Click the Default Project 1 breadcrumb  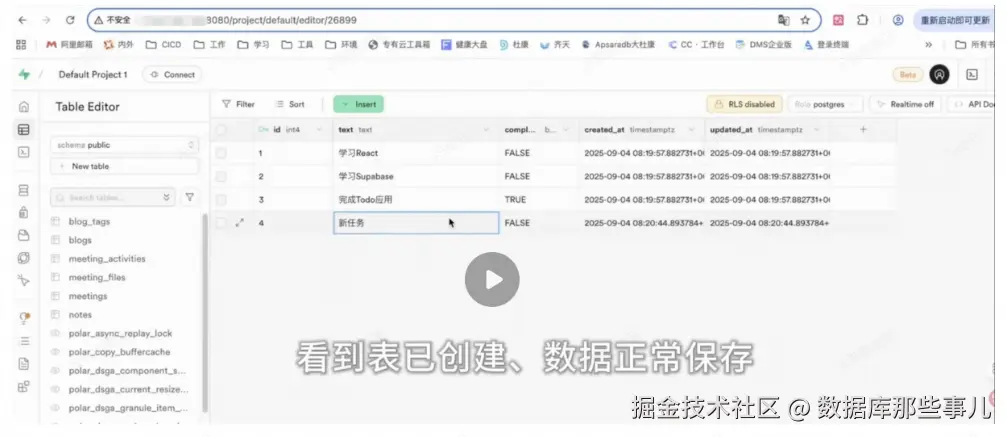(x=93, y=75)
